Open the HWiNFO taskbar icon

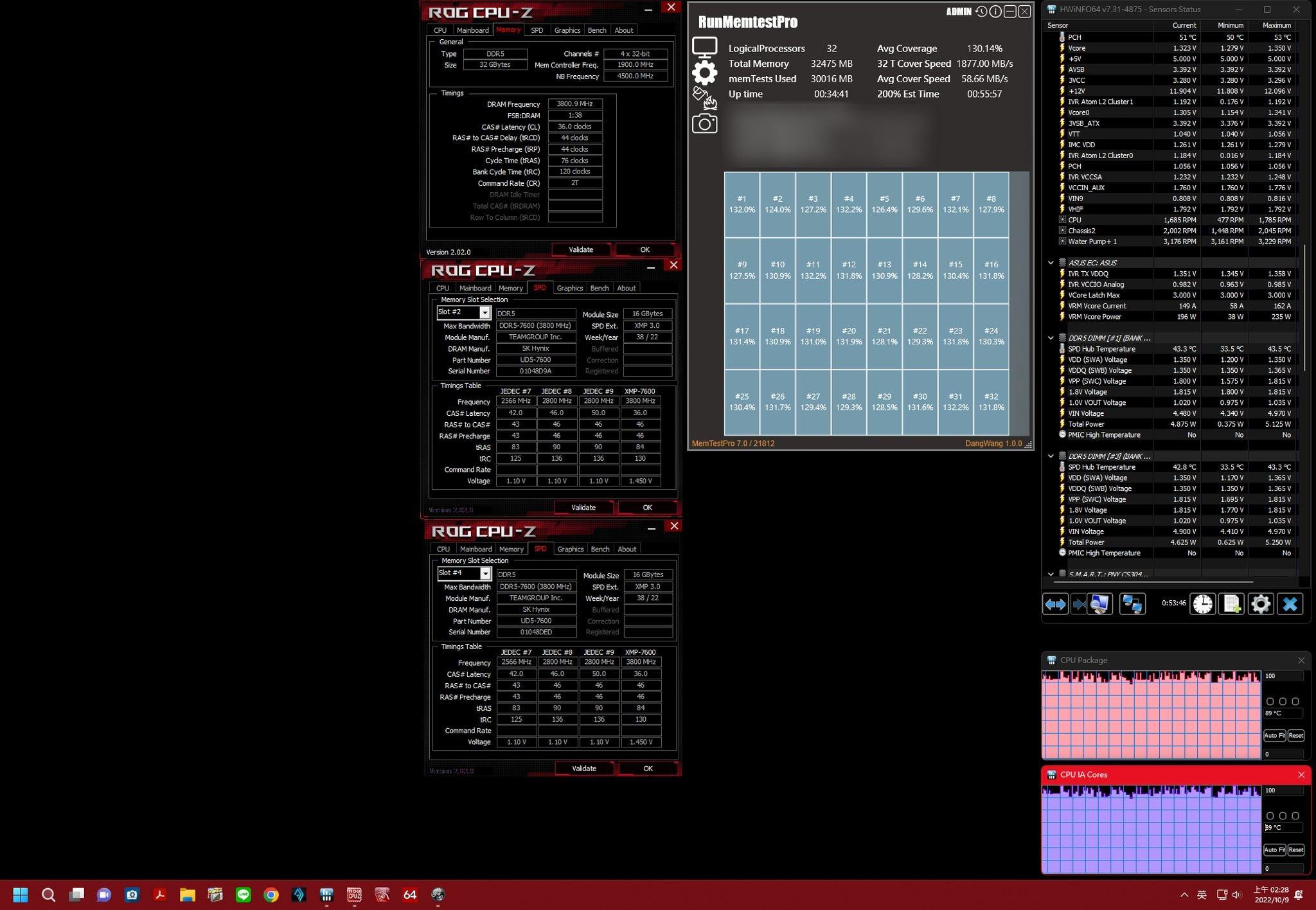point(326,895)
